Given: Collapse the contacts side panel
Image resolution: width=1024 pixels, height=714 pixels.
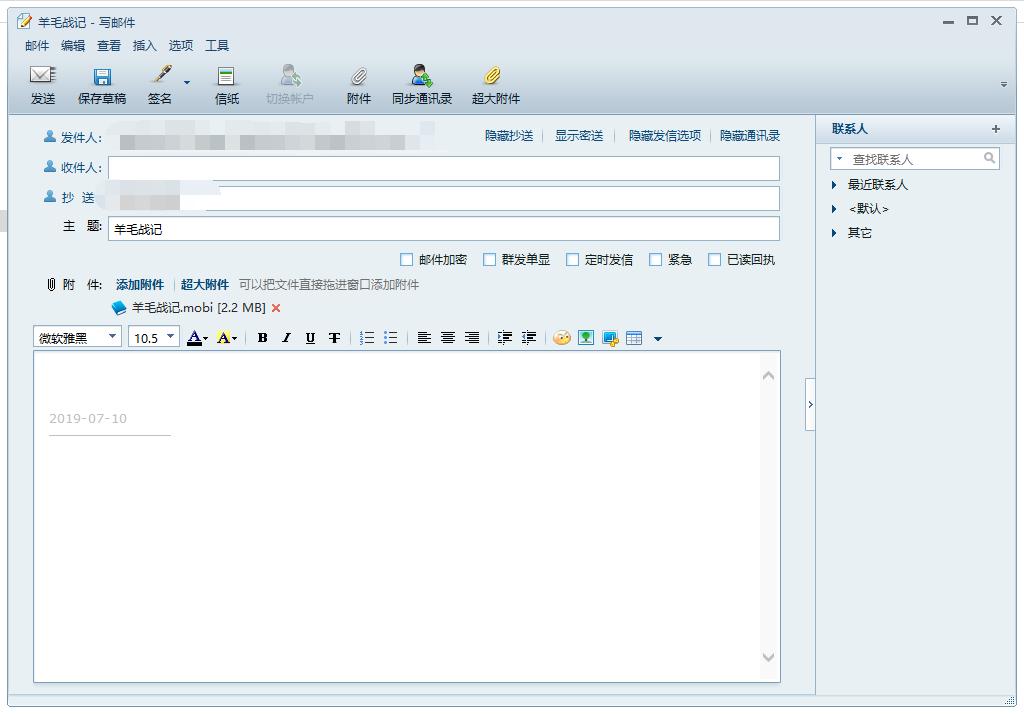Looking at the screenshot, I should click(x=810, y=404).
